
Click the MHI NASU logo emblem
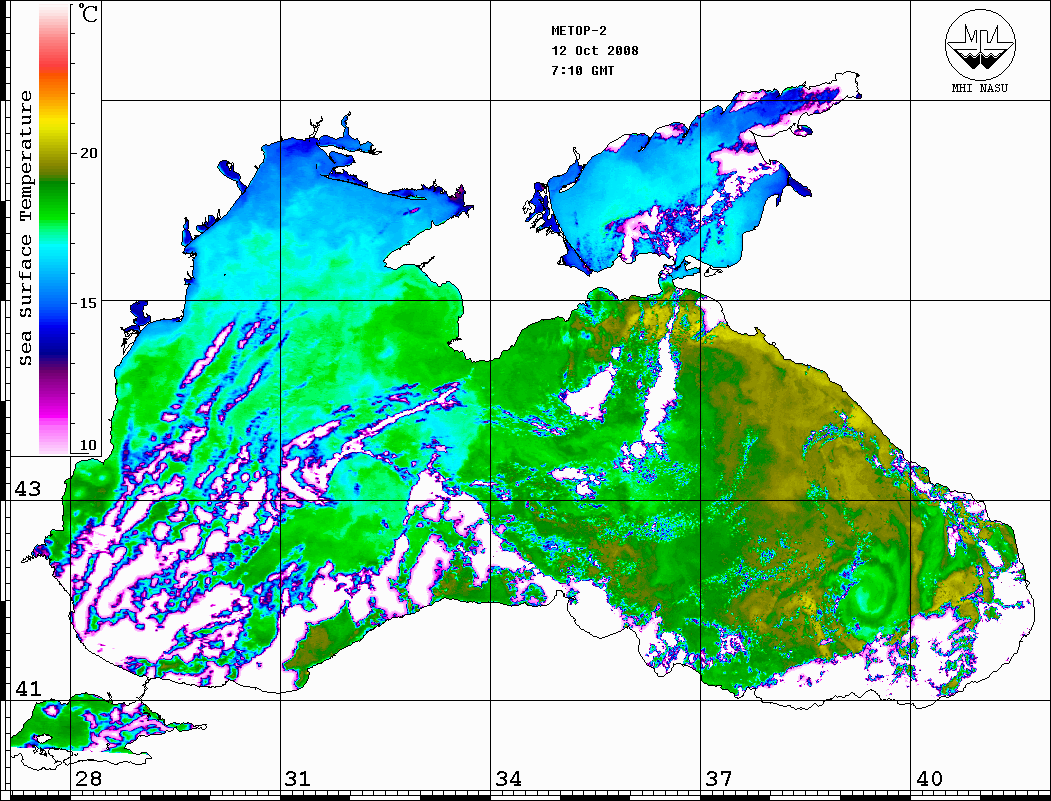(979, 44)
